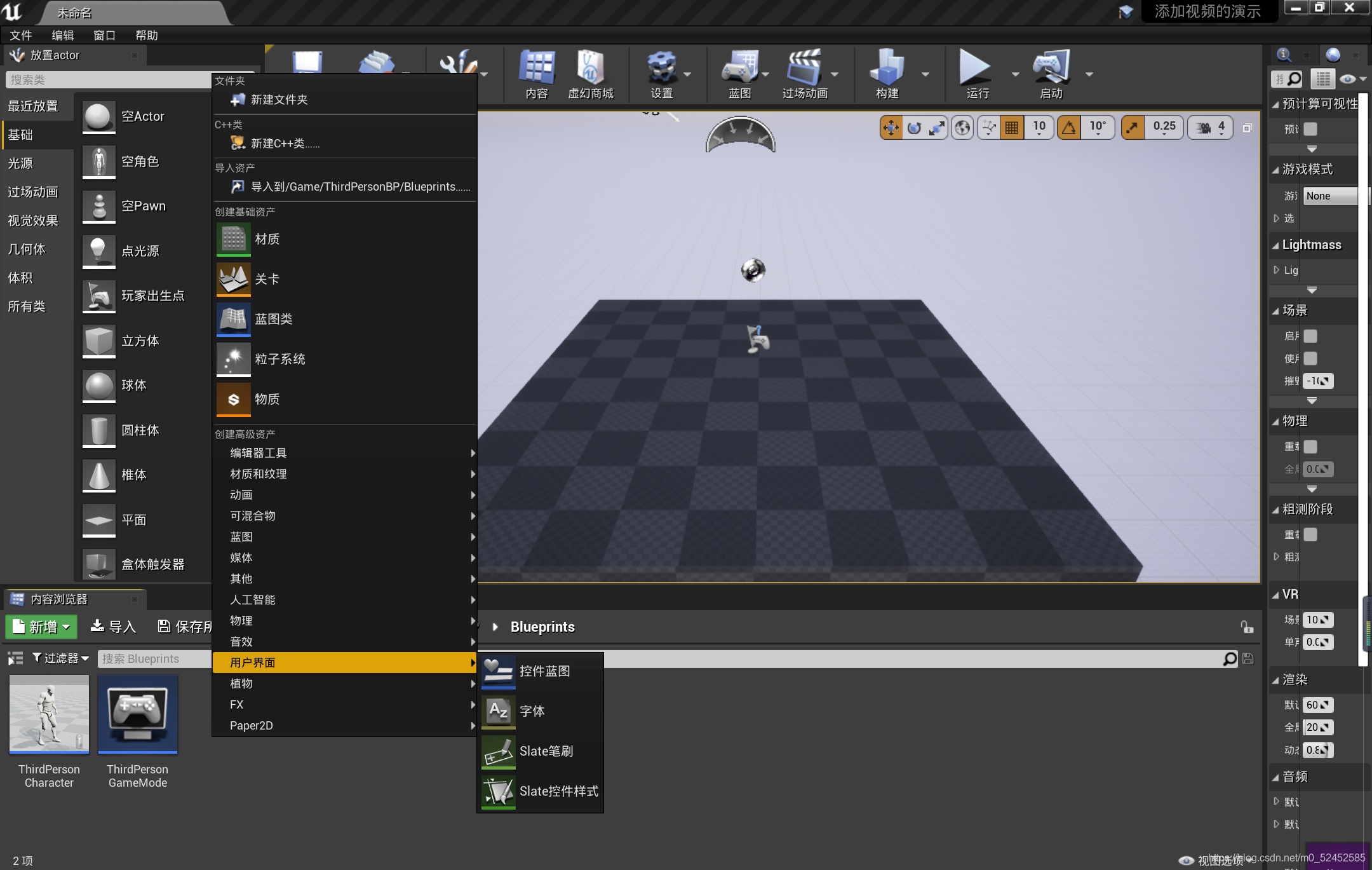Select 物质 Substance asset icon
1372x870 pixels.
click(x=234, y=400)
